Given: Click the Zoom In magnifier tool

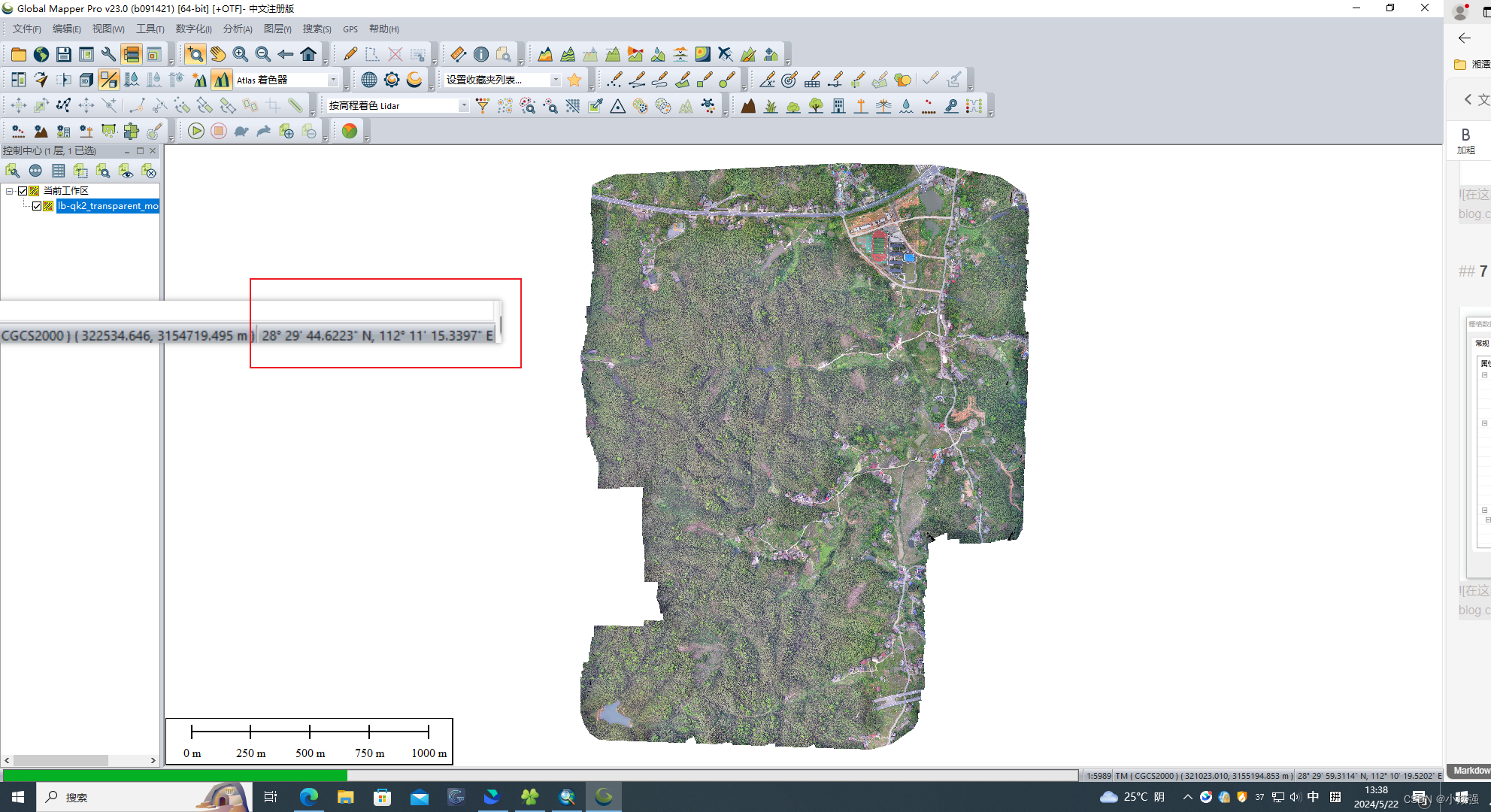Looking at the screenshot, I should (241, 54).
